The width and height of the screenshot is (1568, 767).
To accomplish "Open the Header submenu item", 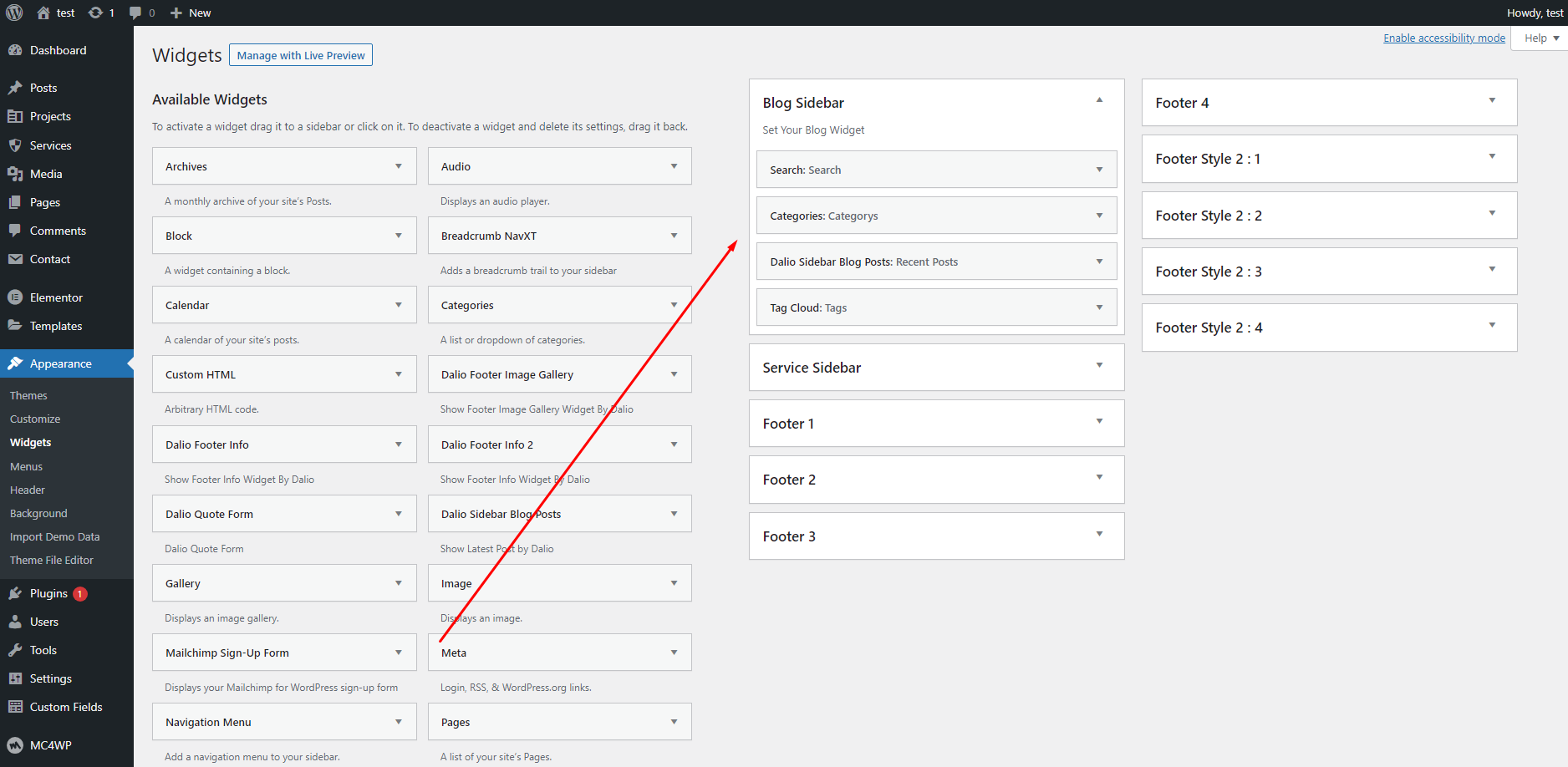I will (x=28, y=490).
